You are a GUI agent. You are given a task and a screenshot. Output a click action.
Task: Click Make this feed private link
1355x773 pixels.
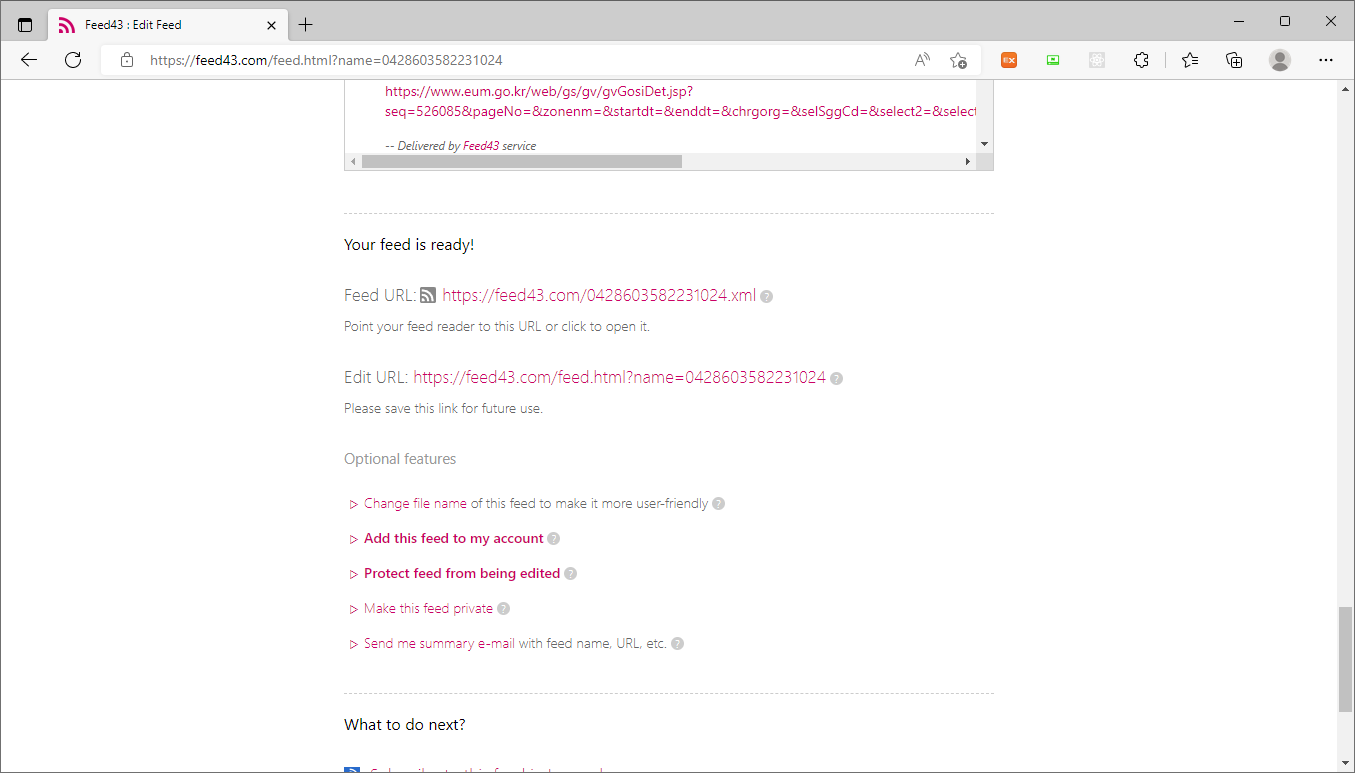coord(428,608)
